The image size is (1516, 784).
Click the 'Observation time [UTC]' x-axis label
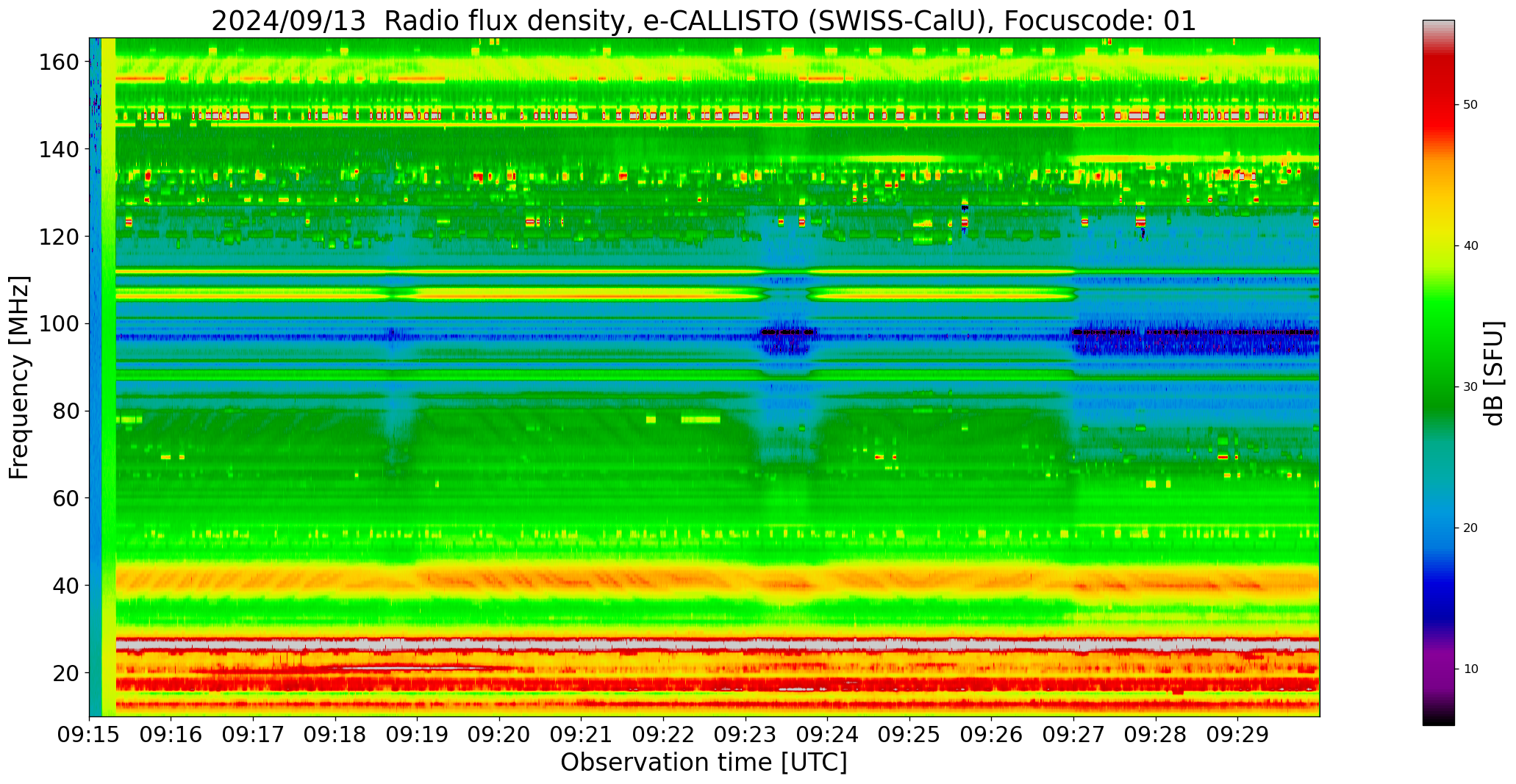pos(704,763)
